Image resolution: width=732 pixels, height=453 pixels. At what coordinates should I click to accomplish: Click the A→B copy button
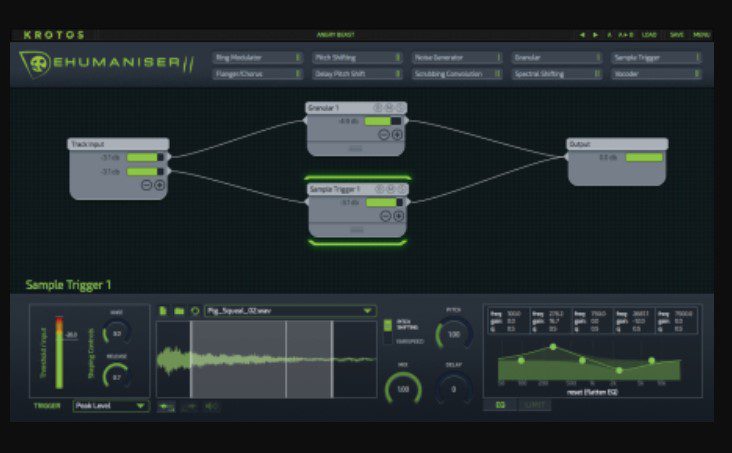click(x=626, y=35)
